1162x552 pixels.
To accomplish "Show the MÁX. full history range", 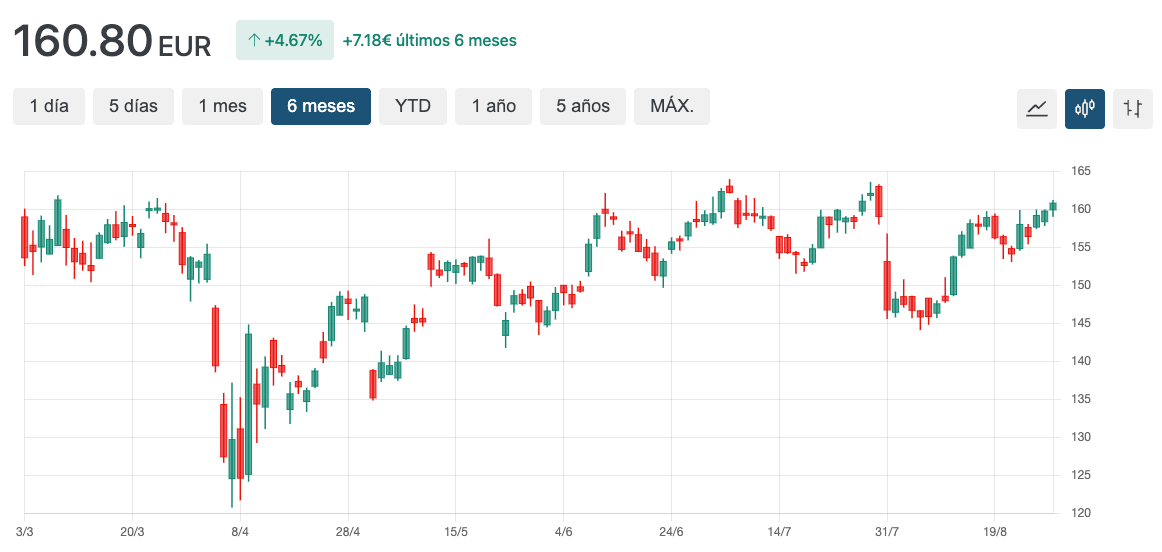I will [672, 106].
